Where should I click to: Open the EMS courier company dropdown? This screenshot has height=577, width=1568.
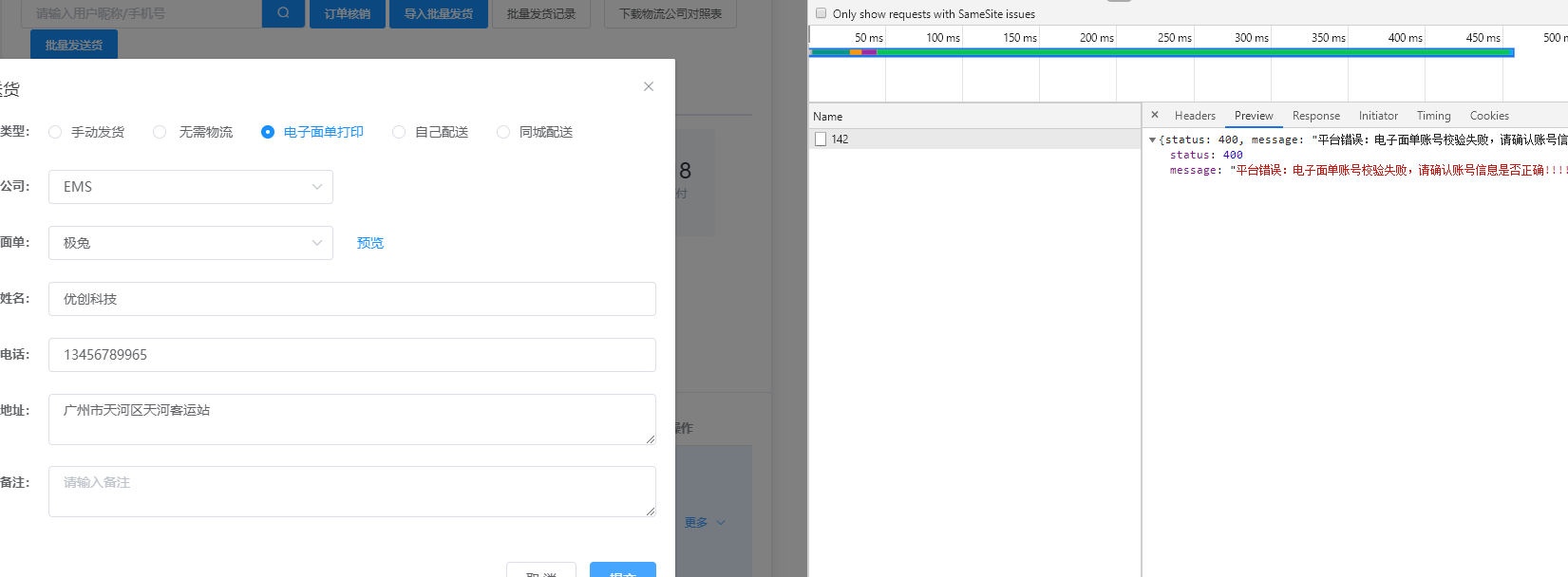point(191,187)
